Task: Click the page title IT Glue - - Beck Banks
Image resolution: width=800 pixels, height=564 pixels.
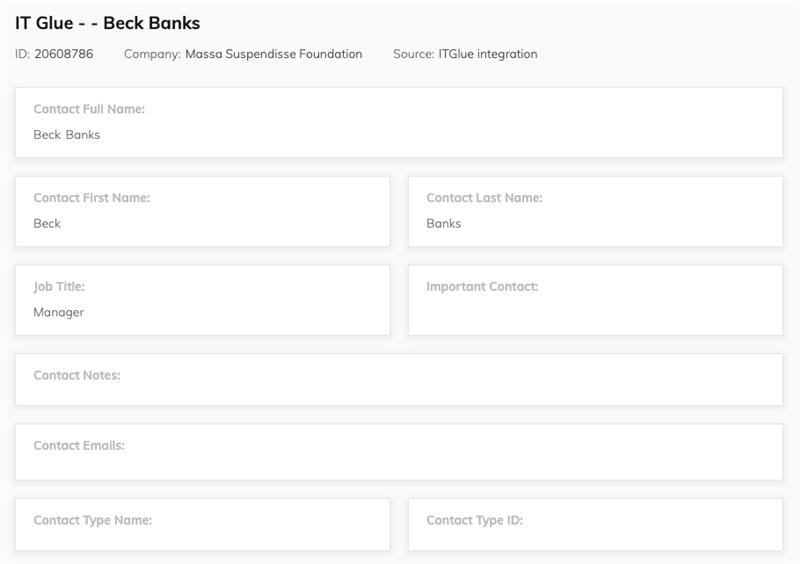Action: pyautogui.click(x=107, y=23)
